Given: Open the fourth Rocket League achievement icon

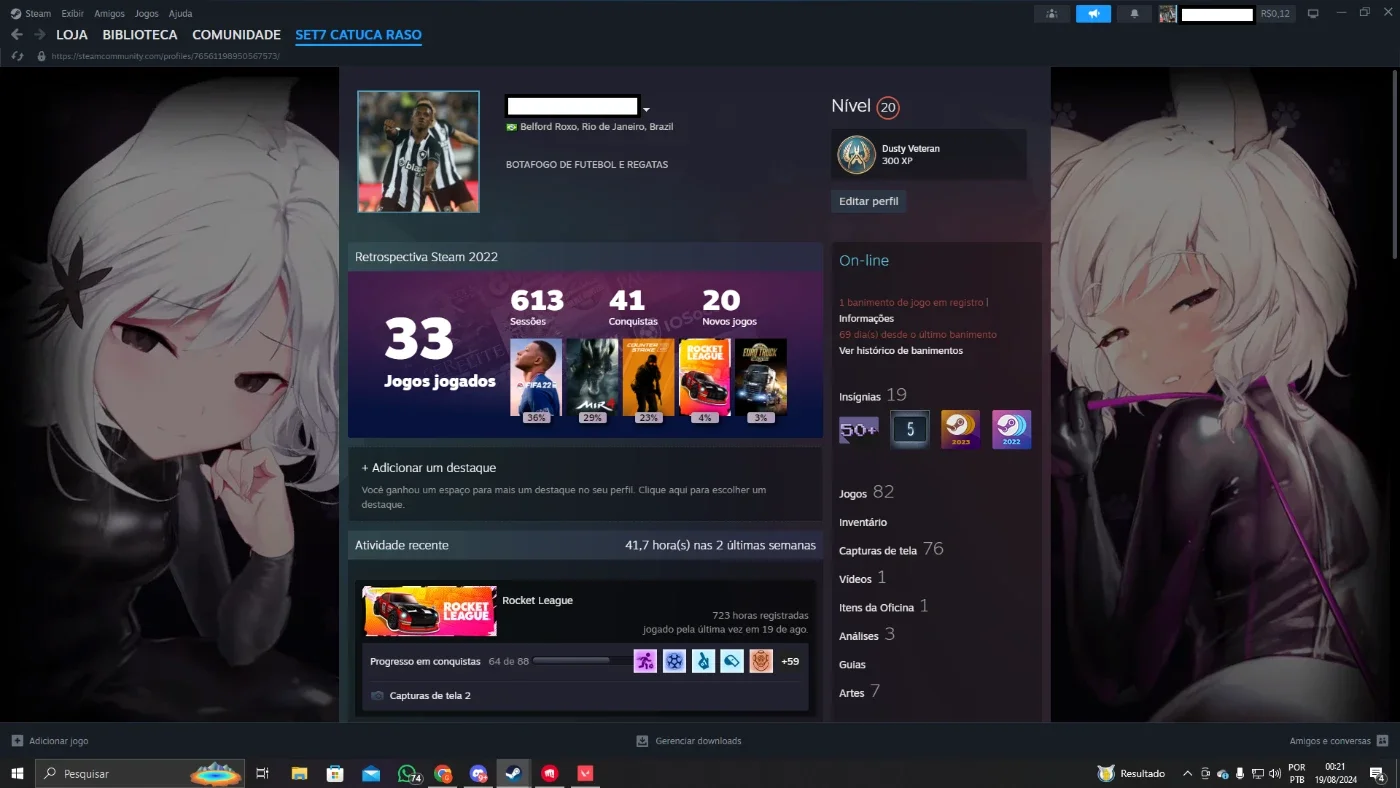Looking at the screenshot, I should click(x=733, y=661).
